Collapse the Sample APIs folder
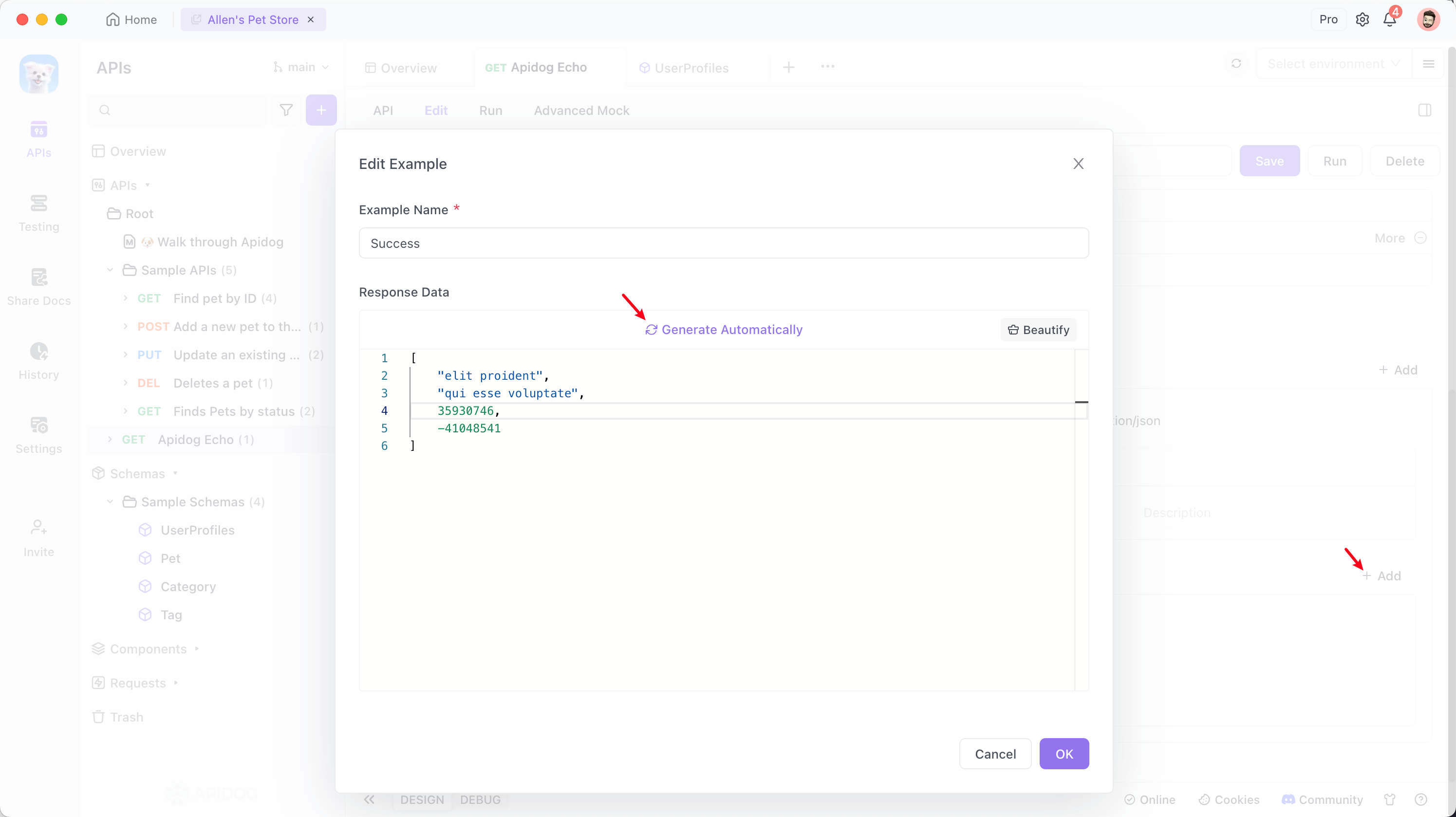Image resolution: width=1456 pixels, height=817 pixels. click(110, 270)
